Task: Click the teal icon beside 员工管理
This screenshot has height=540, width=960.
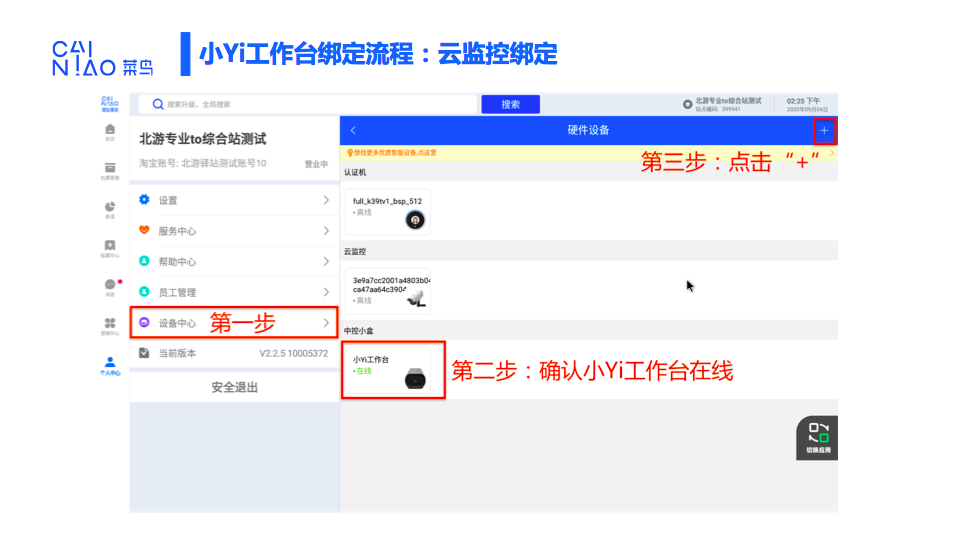Action: tap(144, 291)
